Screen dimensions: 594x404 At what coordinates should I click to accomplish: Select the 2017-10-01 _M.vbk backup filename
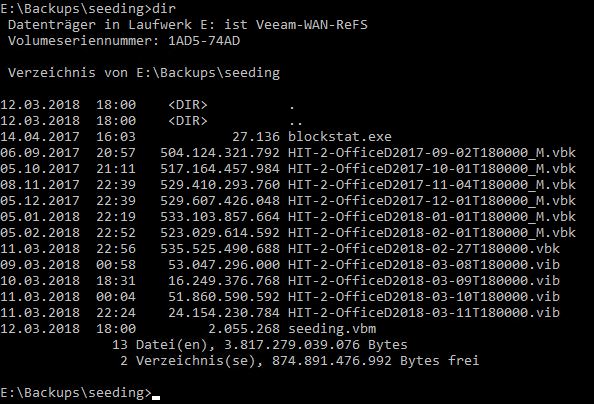[431, 169]
